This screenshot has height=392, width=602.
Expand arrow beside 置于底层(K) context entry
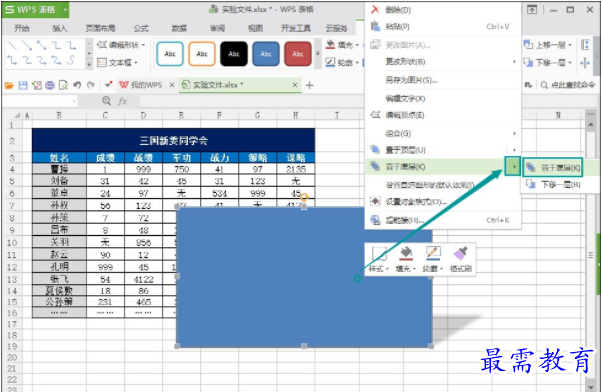coord(513,166)
